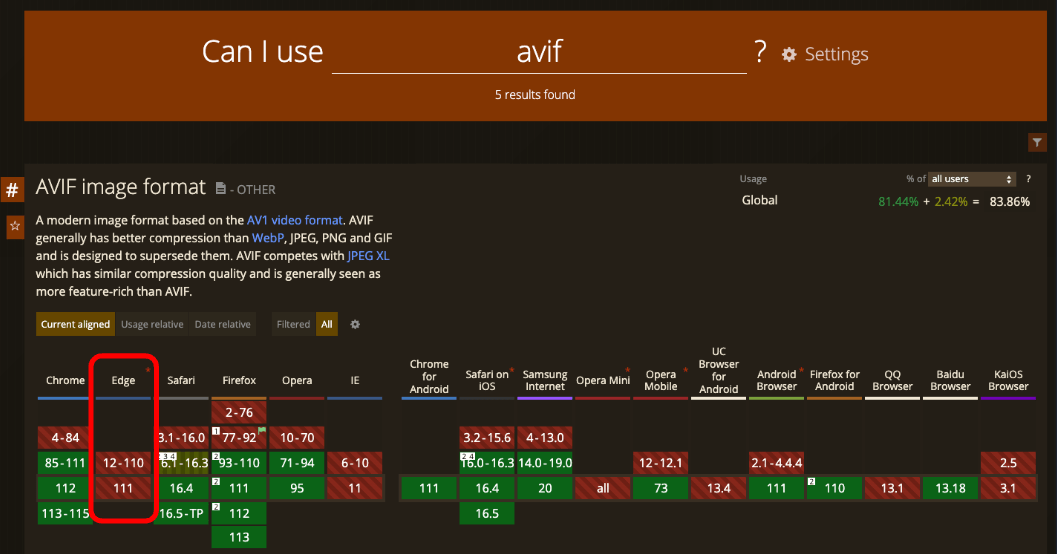Click the Settings label
Viewport: 1057px width, 554px height.
(x=837, y=54)
